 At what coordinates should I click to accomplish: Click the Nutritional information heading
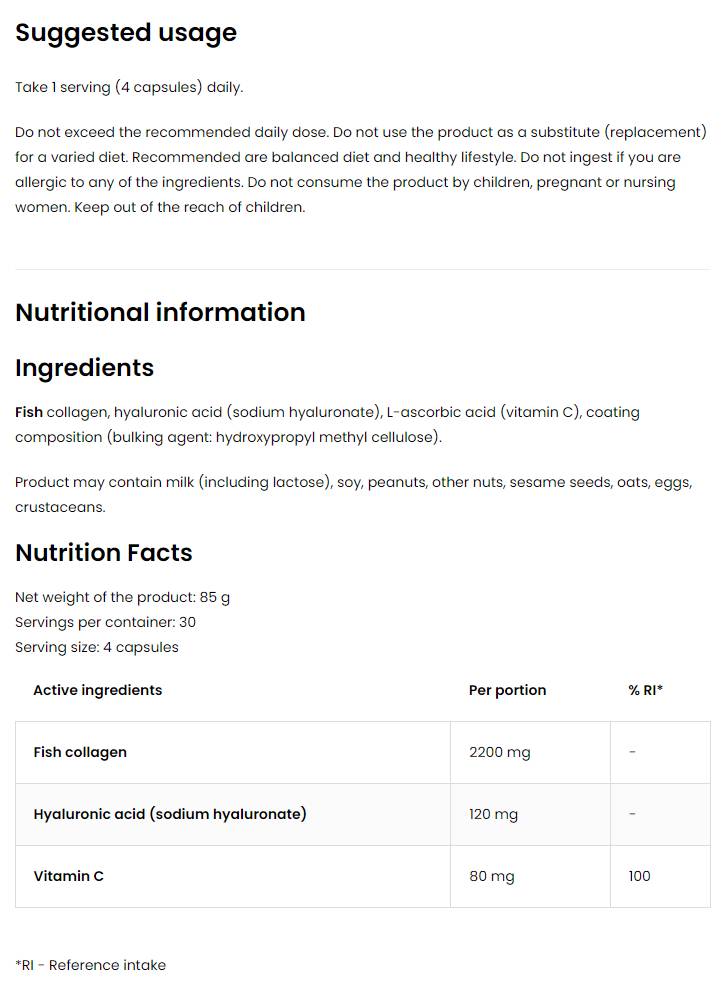point(160,312)
